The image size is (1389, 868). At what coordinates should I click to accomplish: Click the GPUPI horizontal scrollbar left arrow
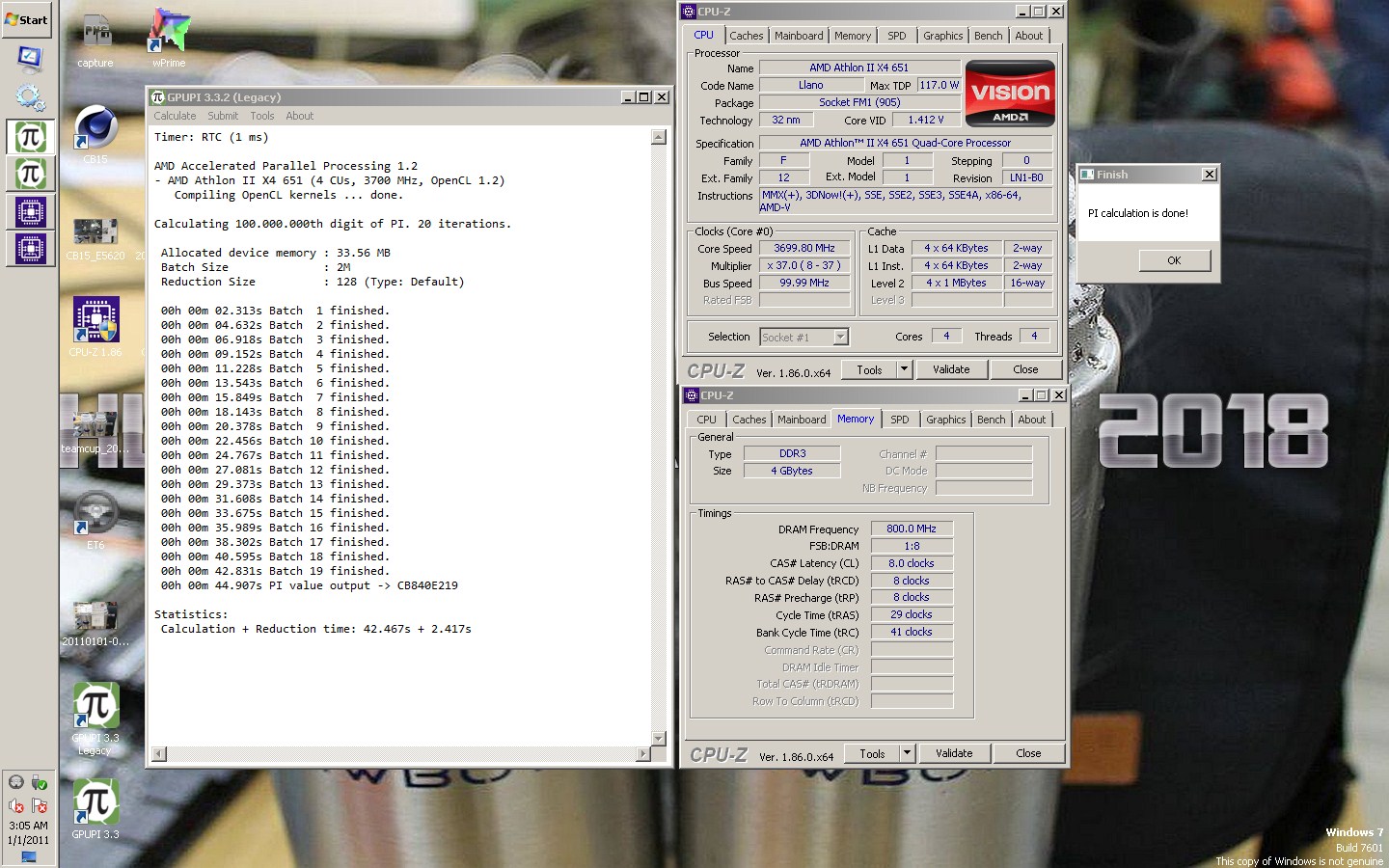[159, 754]
